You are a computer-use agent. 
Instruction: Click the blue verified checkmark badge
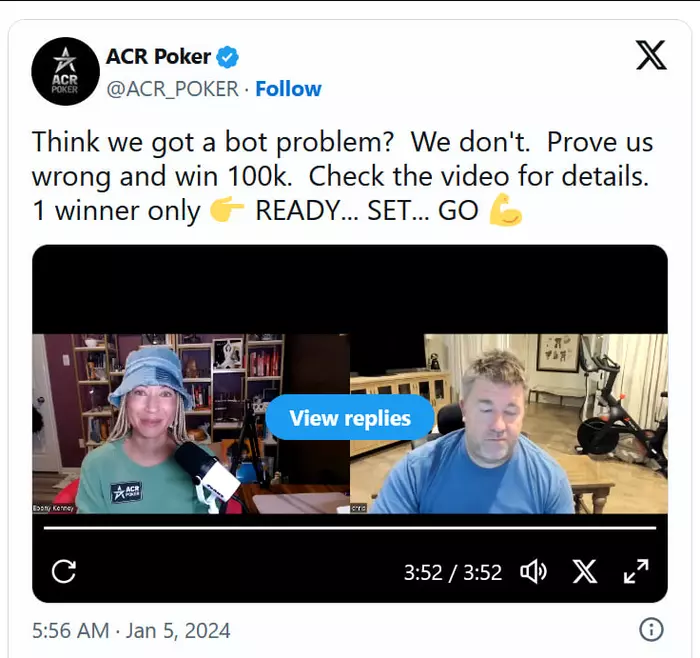[228, 57]
